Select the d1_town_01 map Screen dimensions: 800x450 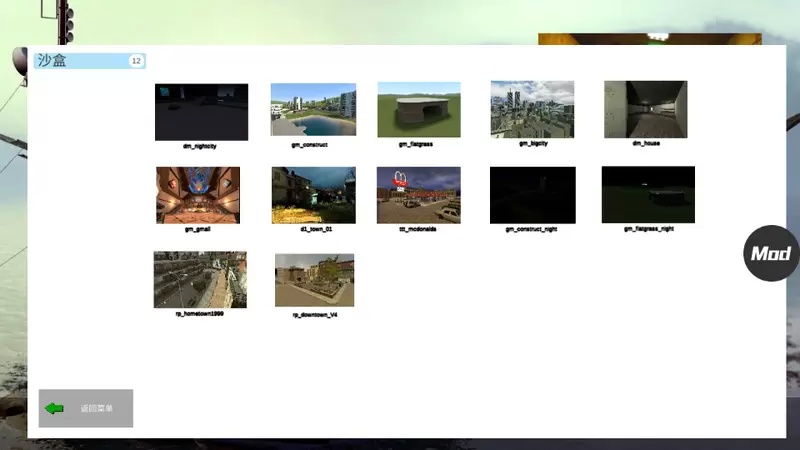(313, 195)
